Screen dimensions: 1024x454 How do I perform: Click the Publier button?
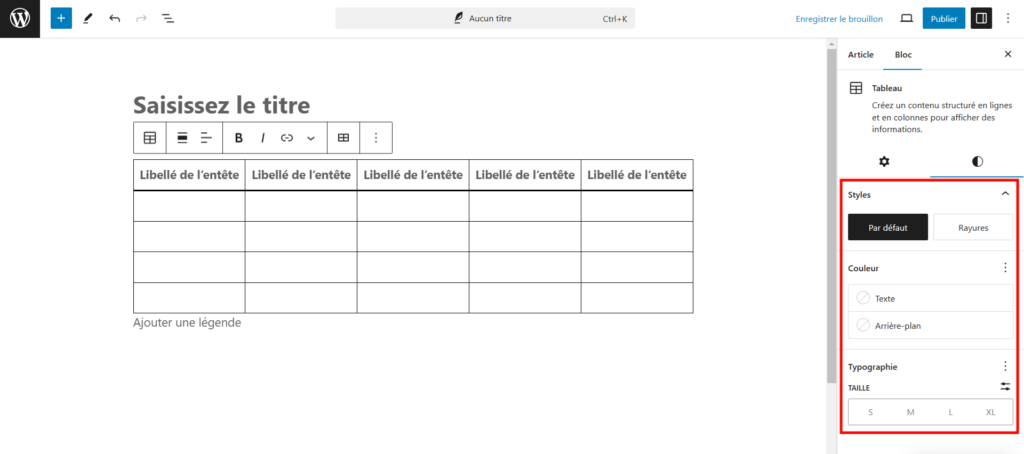click(944, 18)
